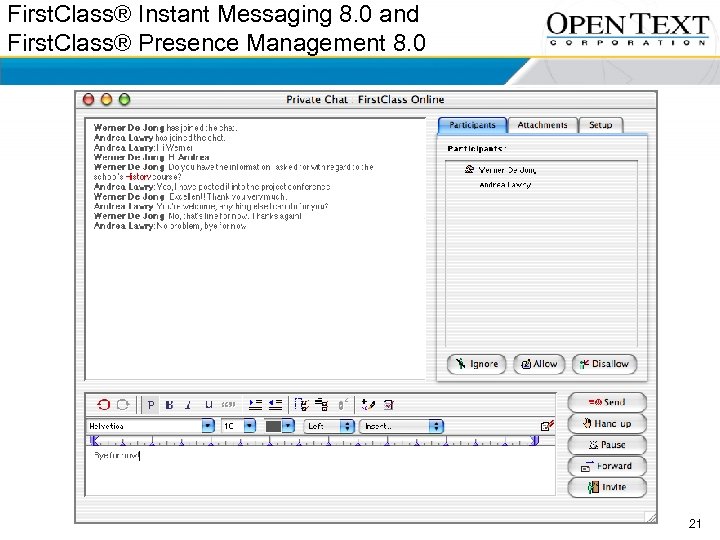Click the grayed attachment clip icon
720x540 pixels.
tap(343, 404)
